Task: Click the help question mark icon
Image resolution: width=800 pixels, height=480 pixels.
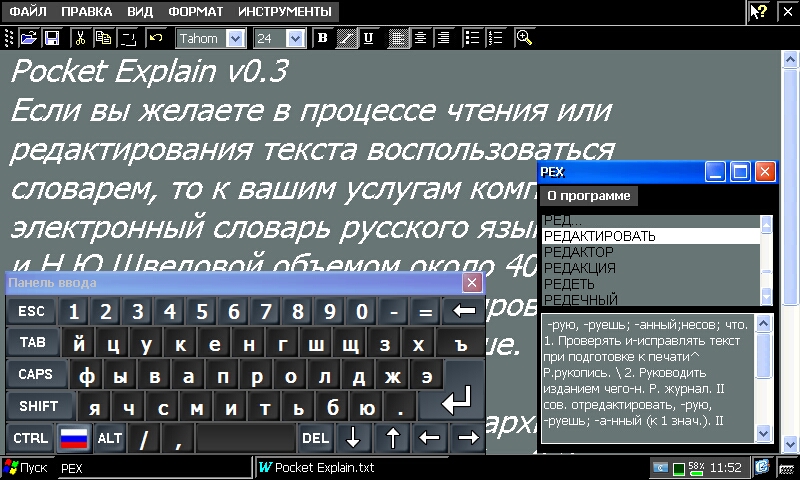Action: (x=759, y=11)
